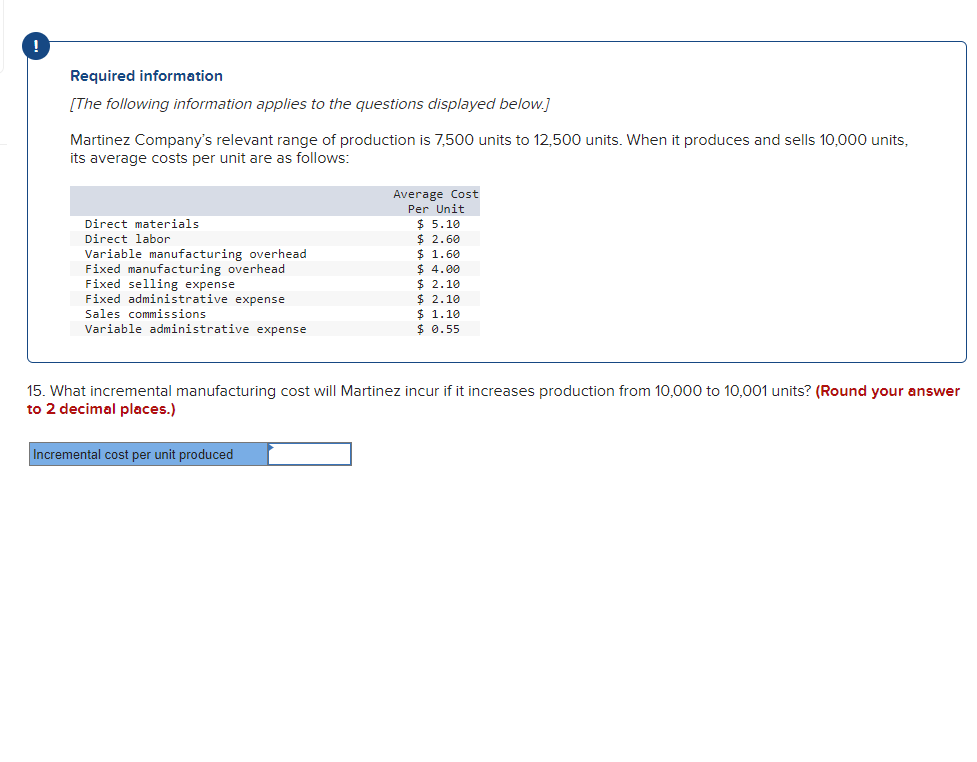
Task: Click the '$ 0.55' variable administrative value
Action: (439, 329)
